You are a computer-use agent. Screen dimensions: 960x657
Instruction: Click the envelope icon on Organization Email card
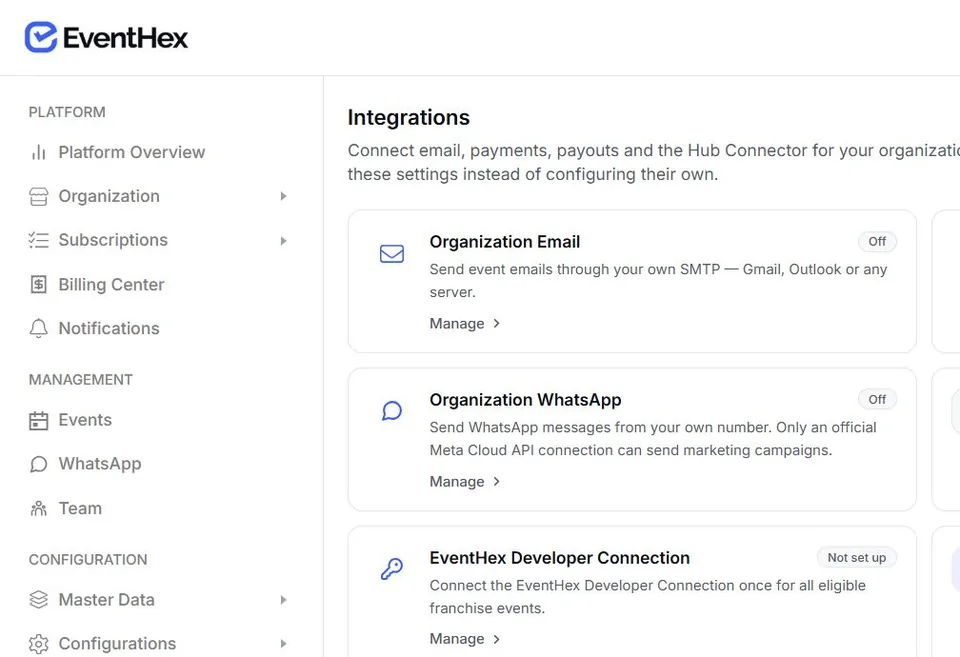point(392,253)
